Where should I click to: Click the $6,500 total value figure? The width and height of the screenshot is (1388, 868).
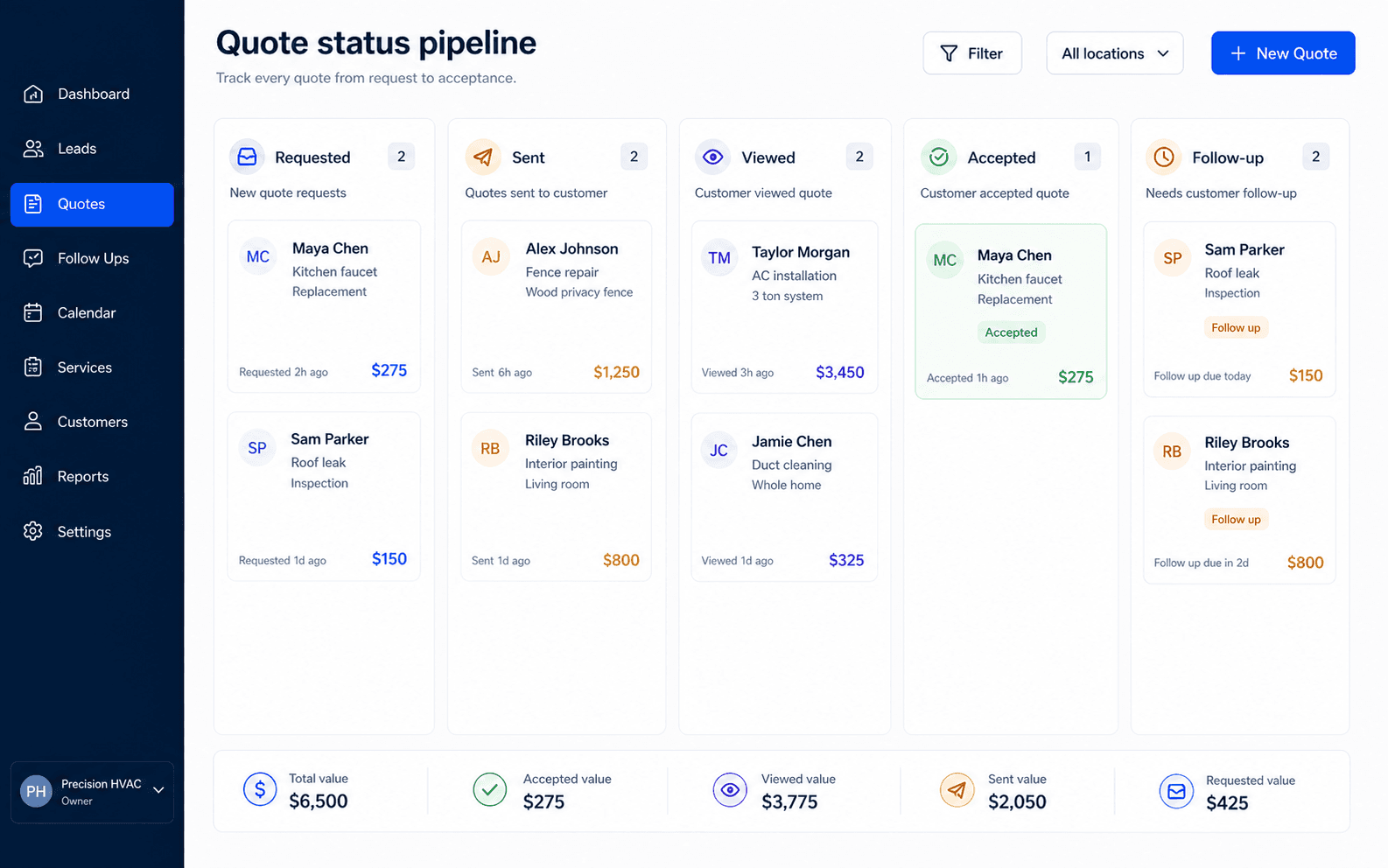coord(319,801)
